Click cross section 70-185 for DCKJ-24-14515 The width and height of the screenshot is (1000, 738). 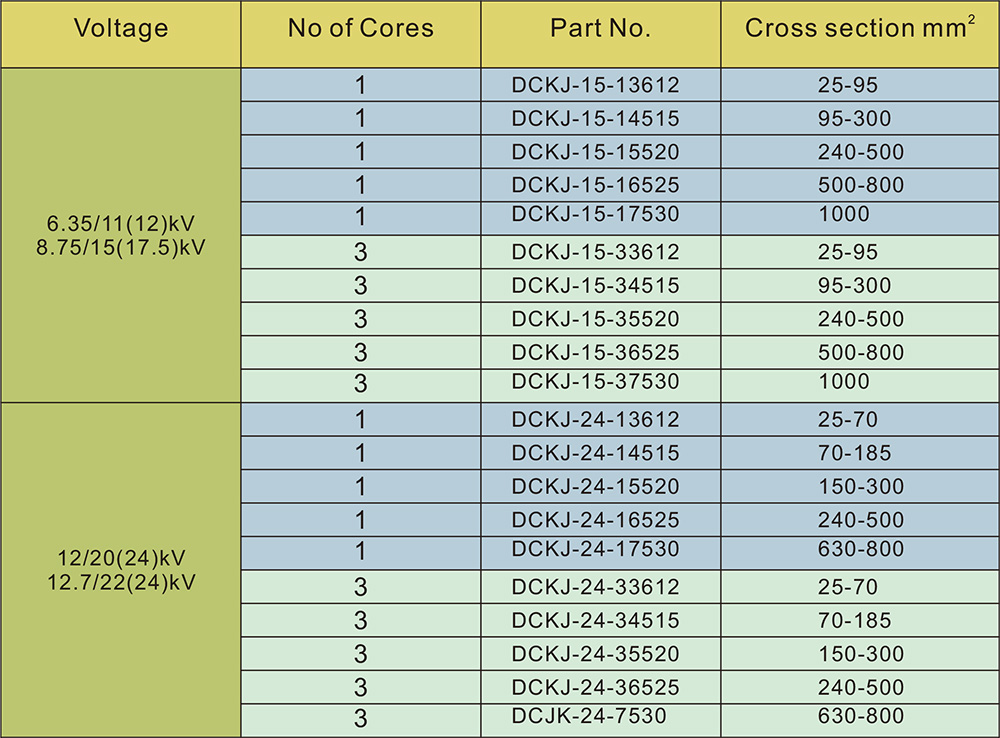[x=854, y=453]
